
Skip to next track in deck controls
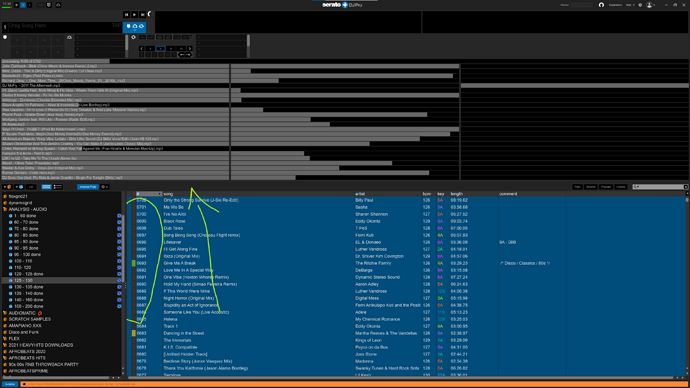(x=142, y=15)
